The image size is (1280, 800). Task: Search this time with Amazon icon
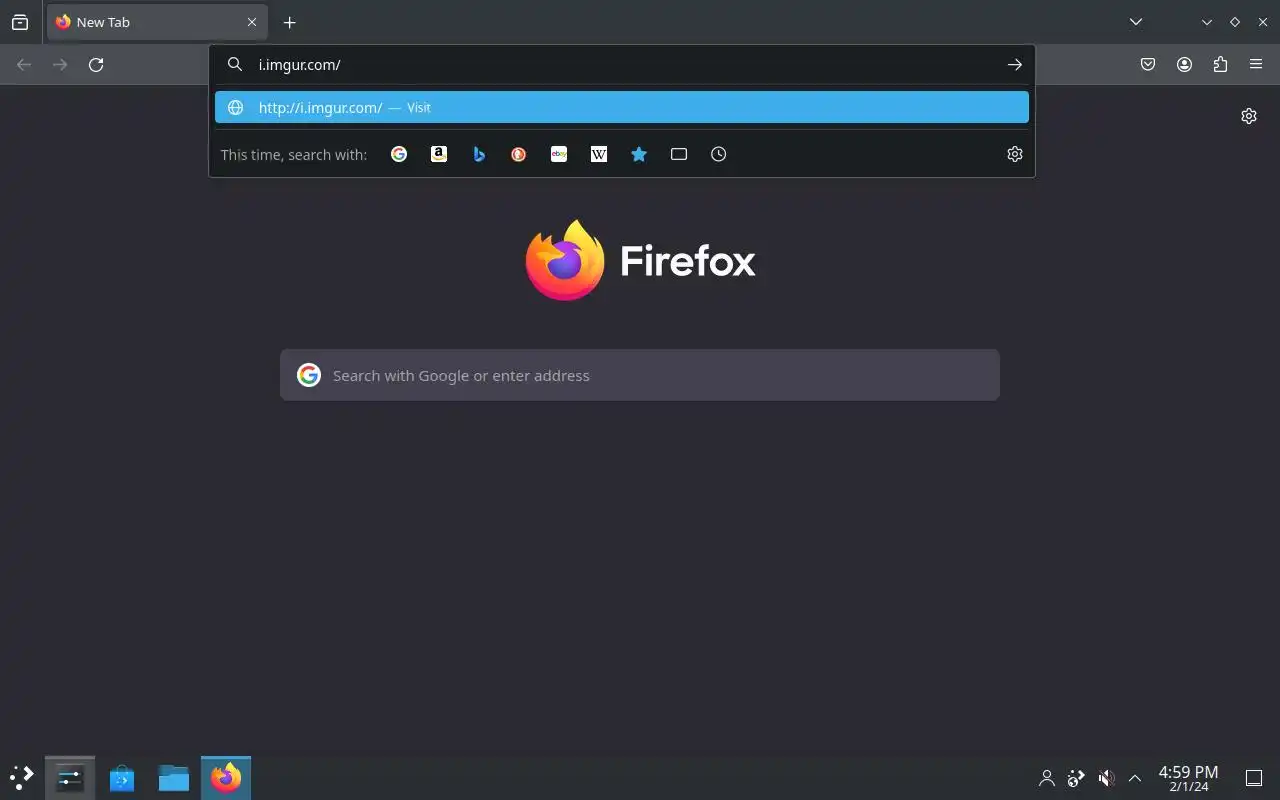pyautogui.click(x=439, y=154)
